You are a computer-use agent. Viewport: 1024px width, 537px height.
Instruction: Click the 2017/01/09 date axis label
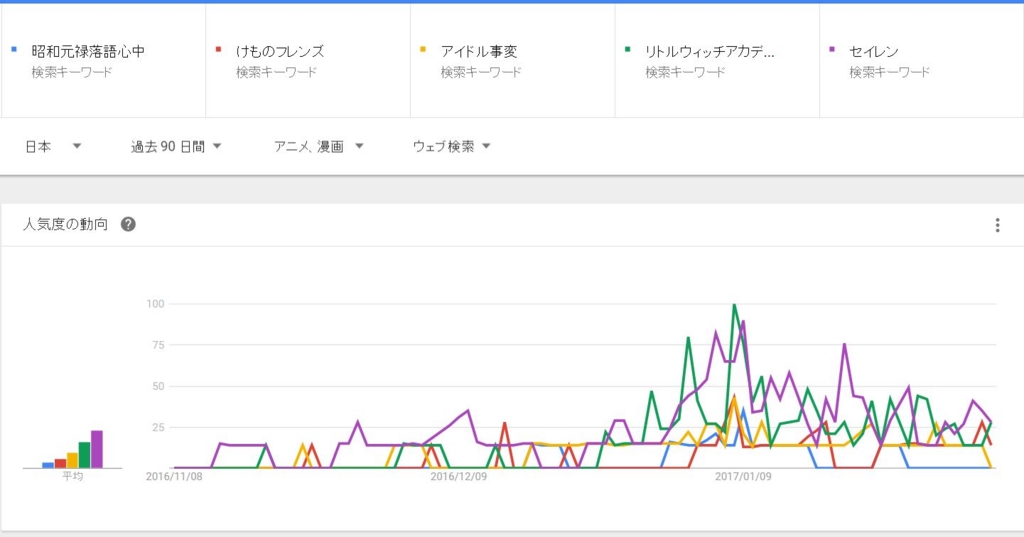743,476
